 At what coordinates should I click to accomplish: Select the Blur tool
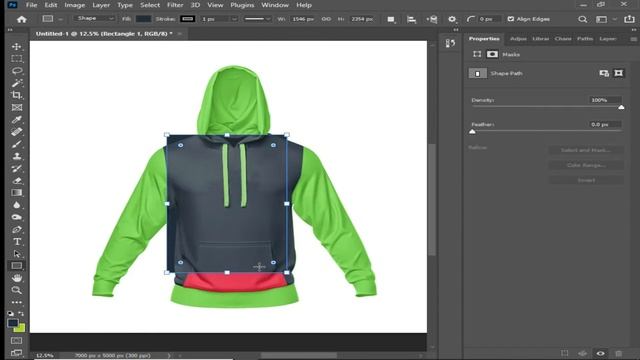[x=17, y=205]
